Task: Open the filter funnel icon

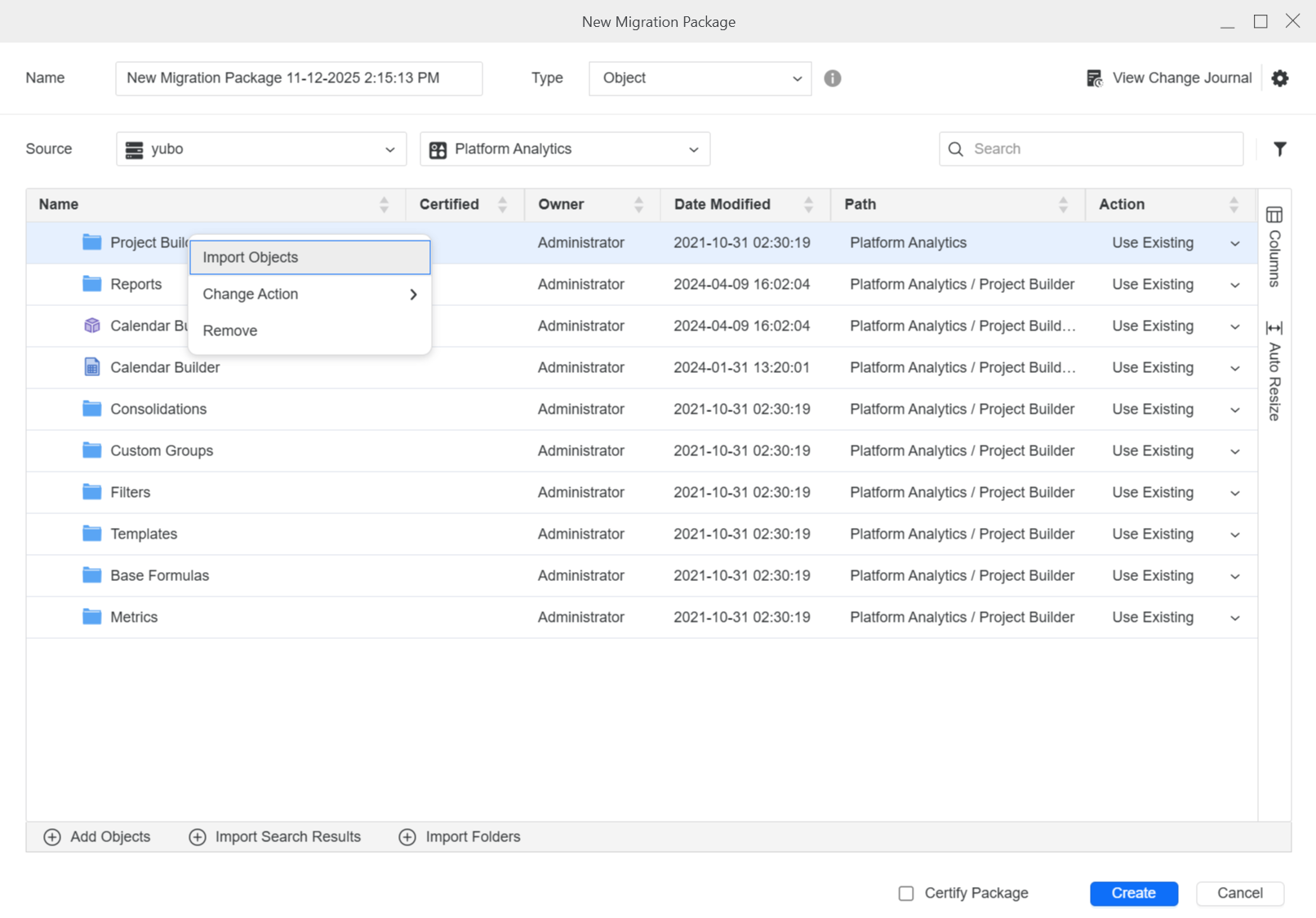Action: click(1279, 149)
